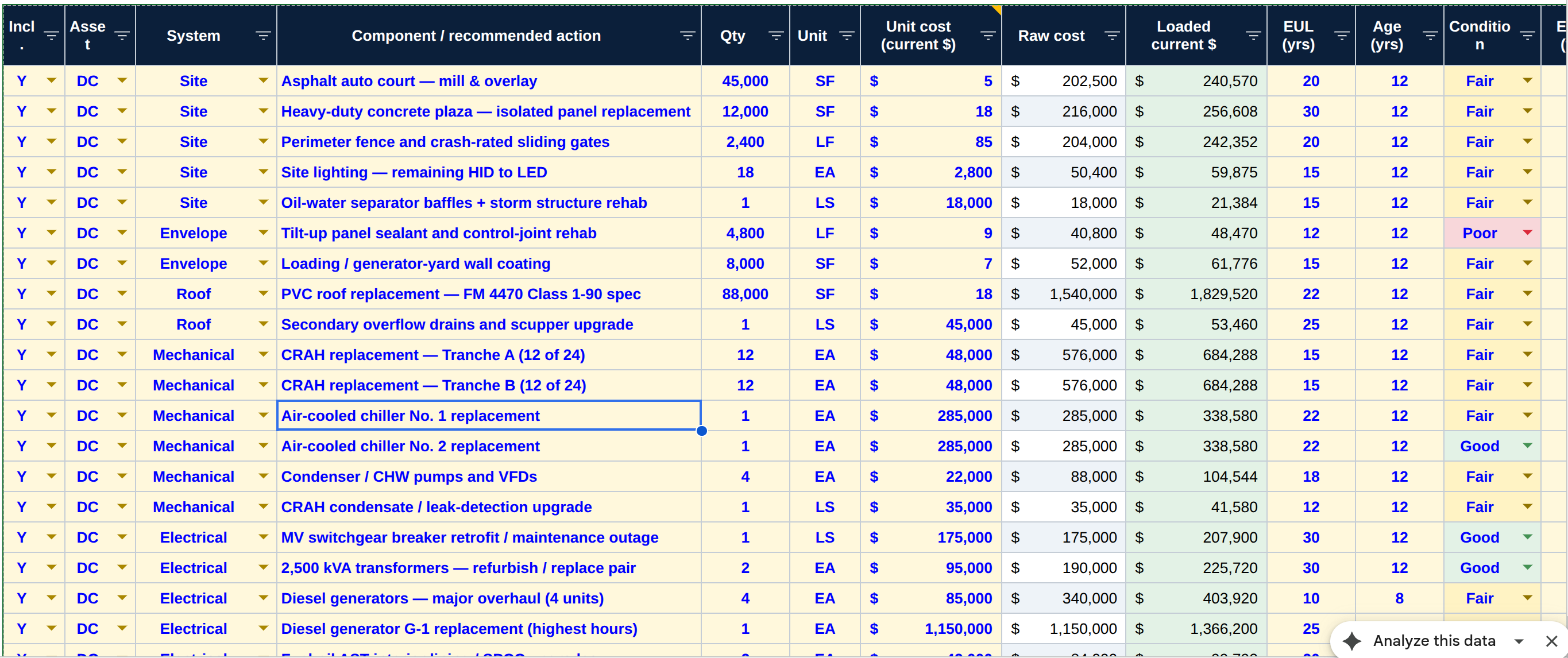This screenshot has width=1568, height=658.
Task: Close the Analyze this data popup
Action: pos(1551,640)
